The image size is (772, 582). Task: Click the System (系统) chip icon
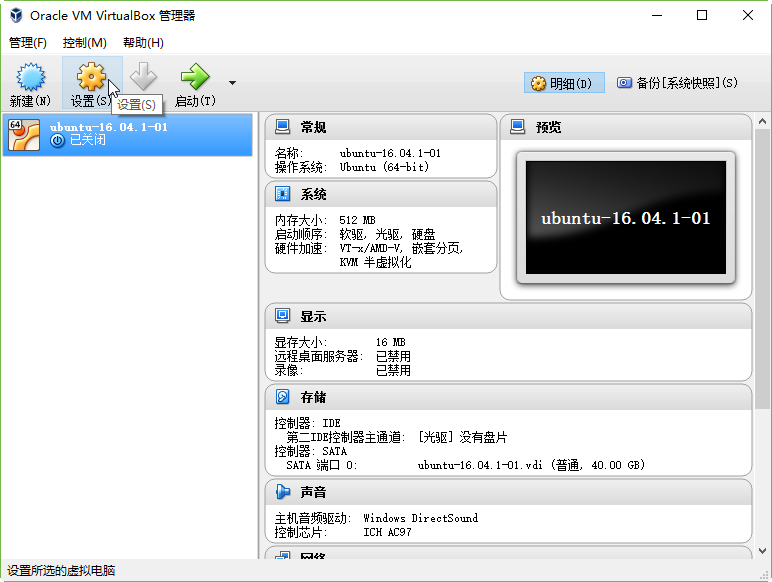pyautogui.click(x=283, y=194)
